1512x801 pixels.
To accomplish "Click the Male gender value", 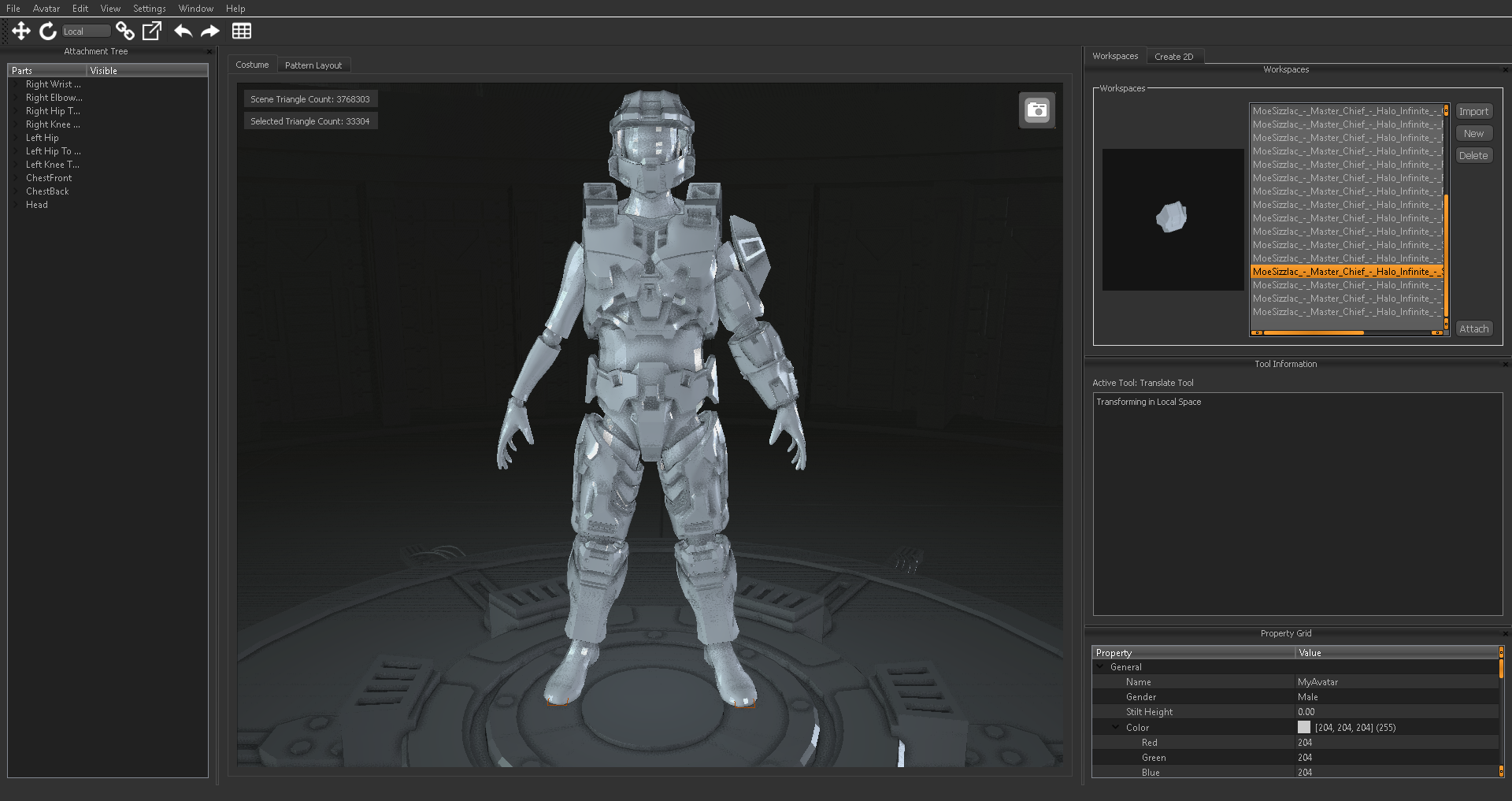I will [1397, 697].
